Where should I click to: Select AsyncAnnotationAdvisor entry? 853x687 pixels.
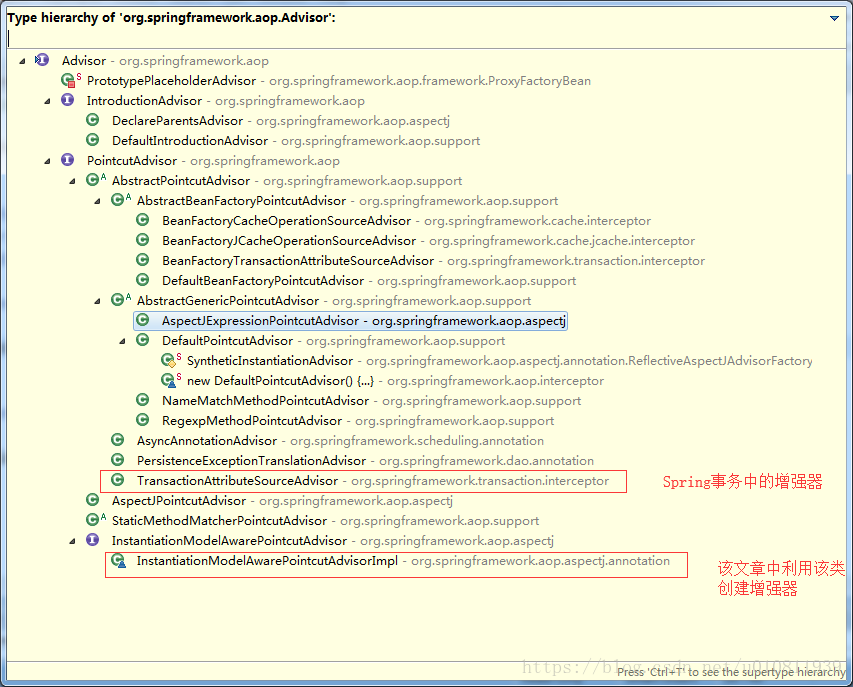pos(340,441)
